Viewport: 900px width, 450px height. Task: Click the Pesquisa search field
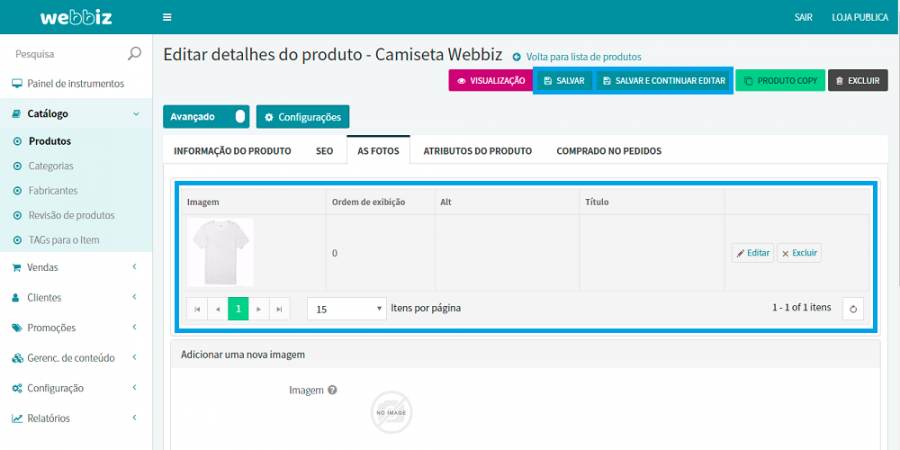tap(65, 54)
